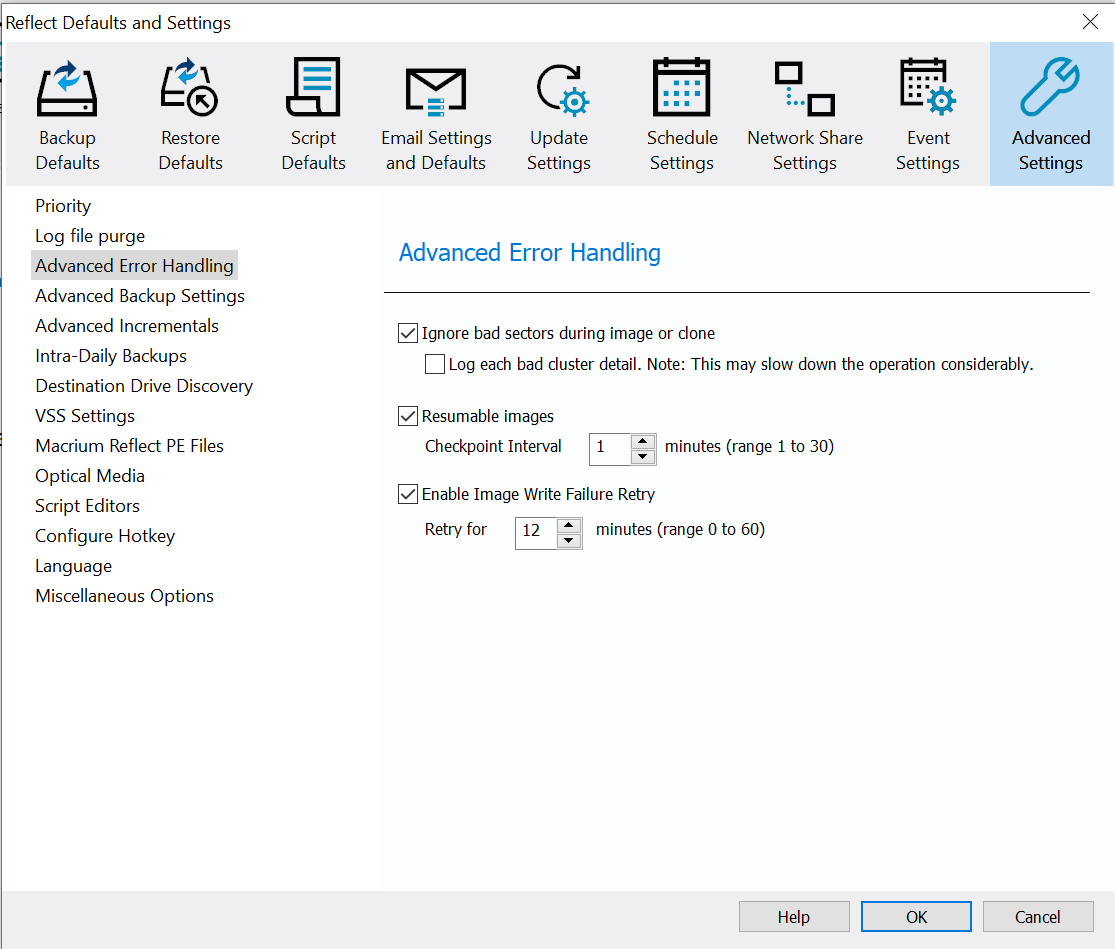1115x949 pixels.
Task: Open the Schedule Settings icon
Action: coord(682,110)
